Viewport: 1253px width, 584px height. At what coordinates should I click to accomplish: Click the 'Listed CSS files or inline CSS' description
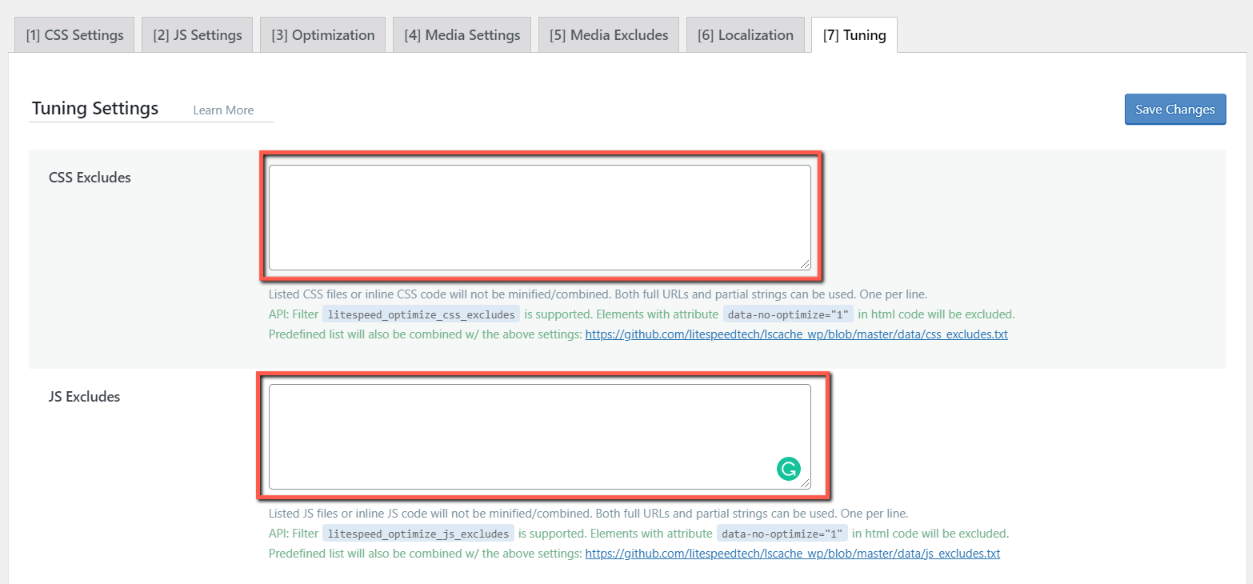tap(598, 294)
